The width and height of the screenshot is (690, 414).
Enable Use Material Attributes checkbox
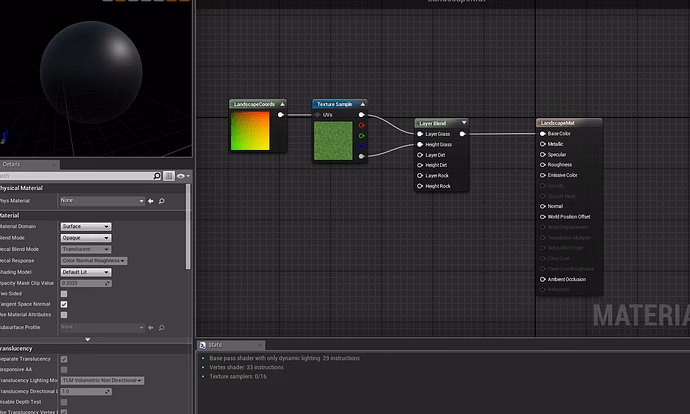click(64, 315)
